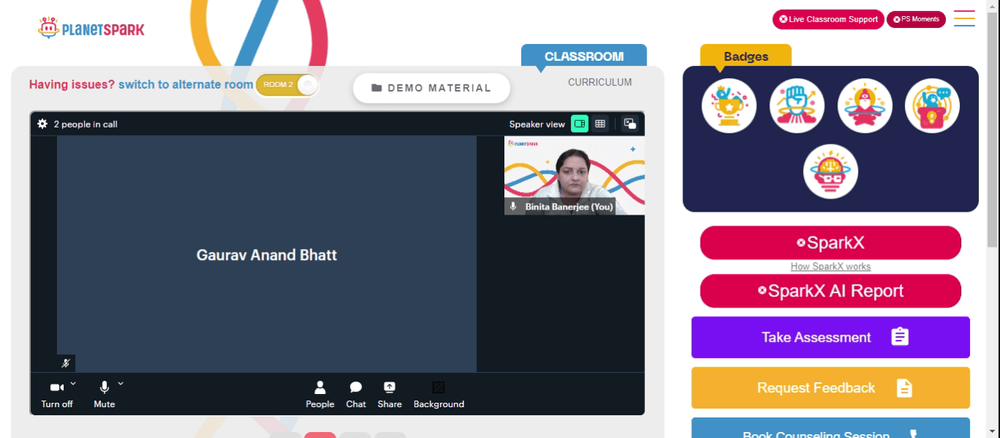This screenshot has width=1000, height=438.
Task: Open the hamburger menu
Action: pos(964,18)
